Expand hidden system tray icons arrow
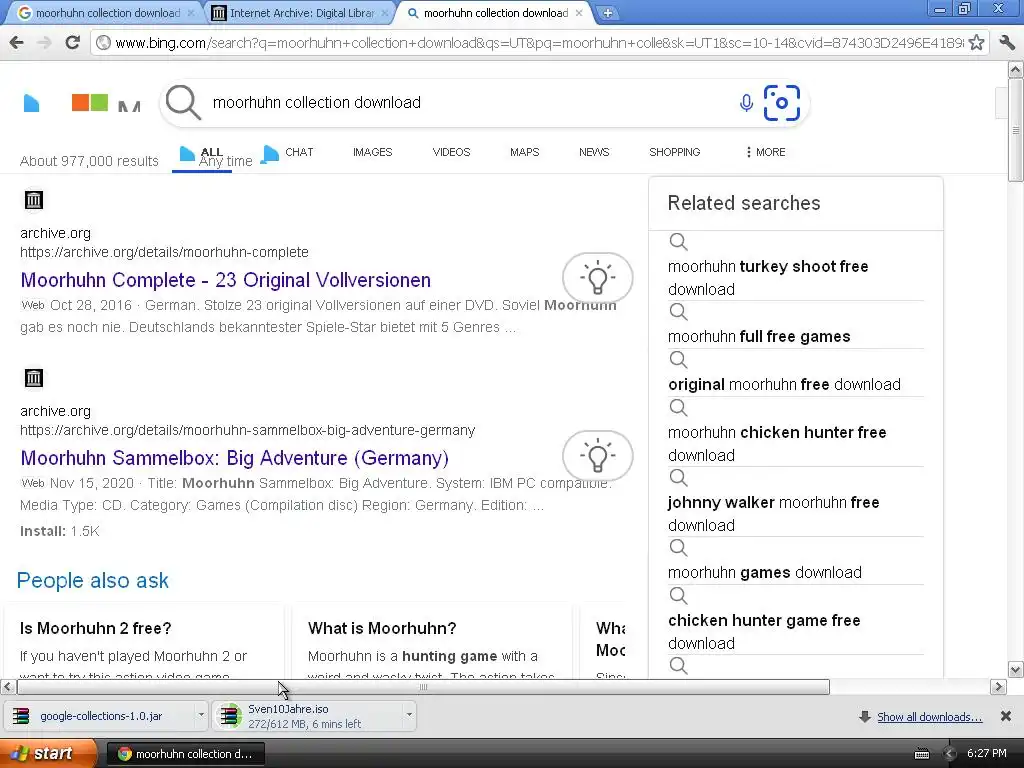1024x768 pixels. [x=950, y=754]
